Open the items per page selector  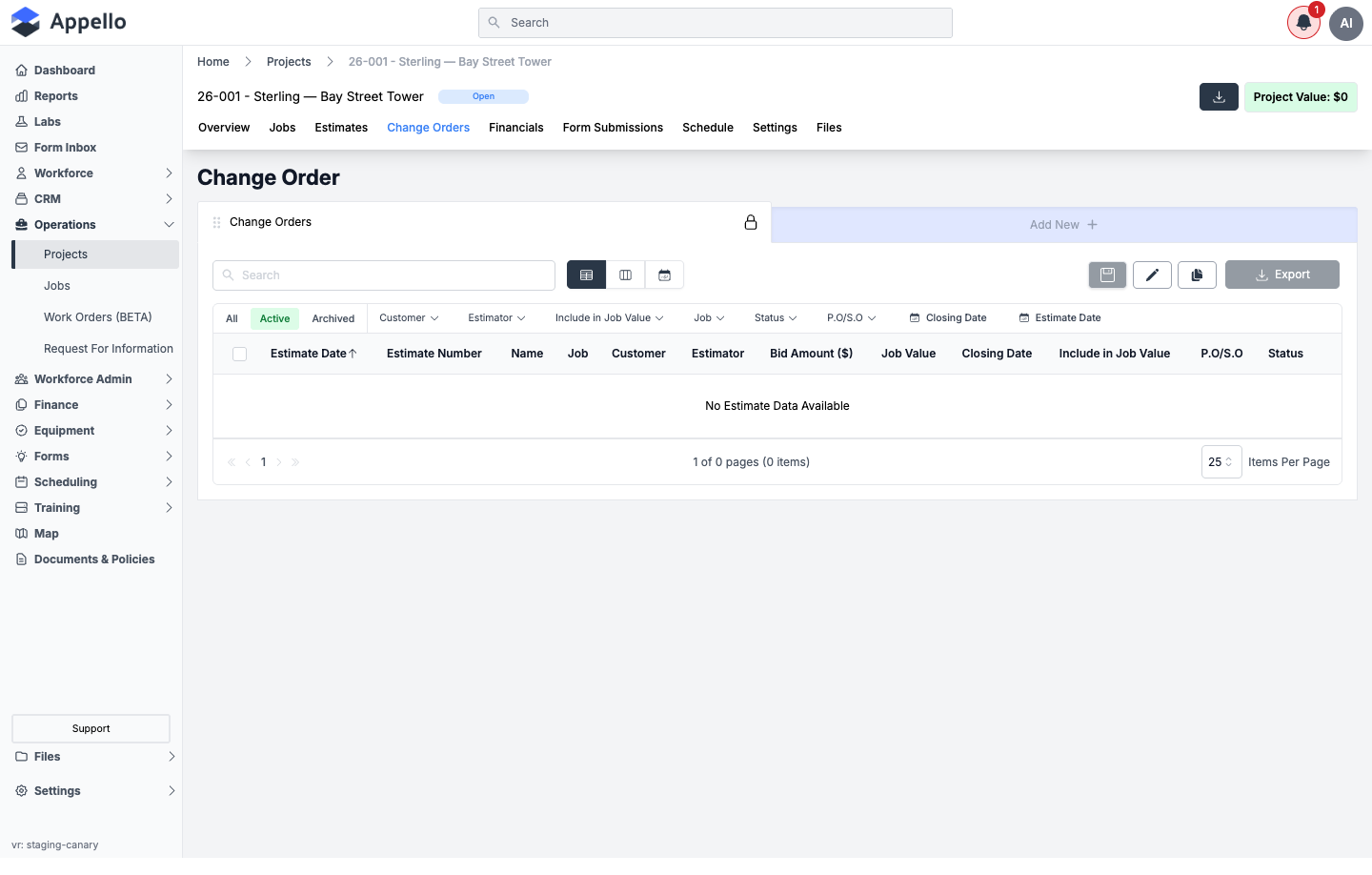(1221, 462)
